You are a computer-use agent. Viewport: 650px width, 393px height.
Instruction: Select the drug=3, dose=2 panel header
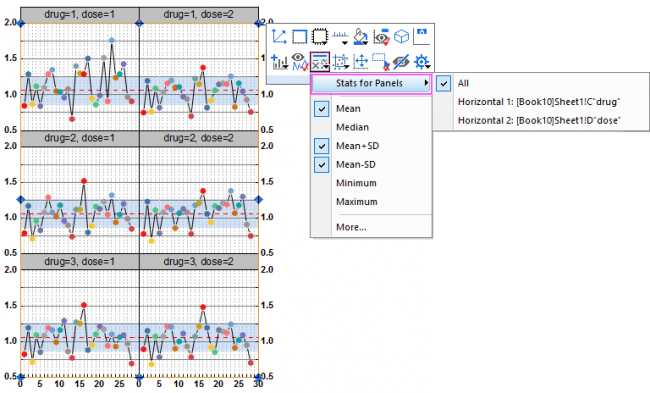point(199,262)
